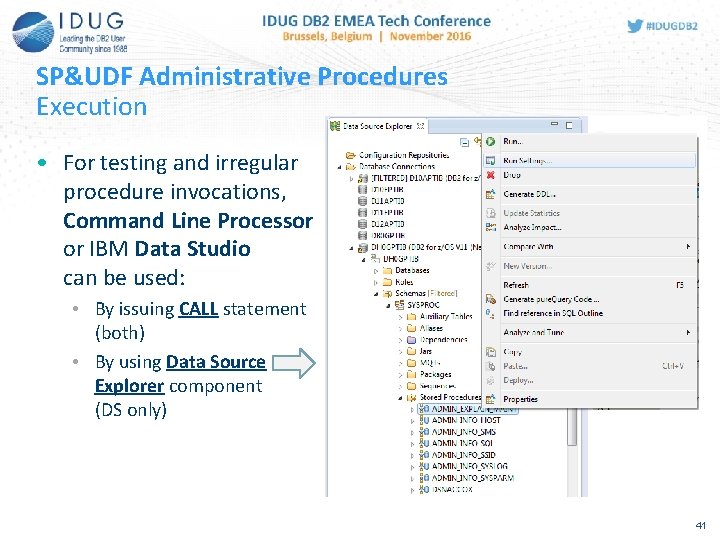Viewport: 720px width, 540px height.
Task: Select the Data Source Explorer tab
Action: tap(378, 126)
